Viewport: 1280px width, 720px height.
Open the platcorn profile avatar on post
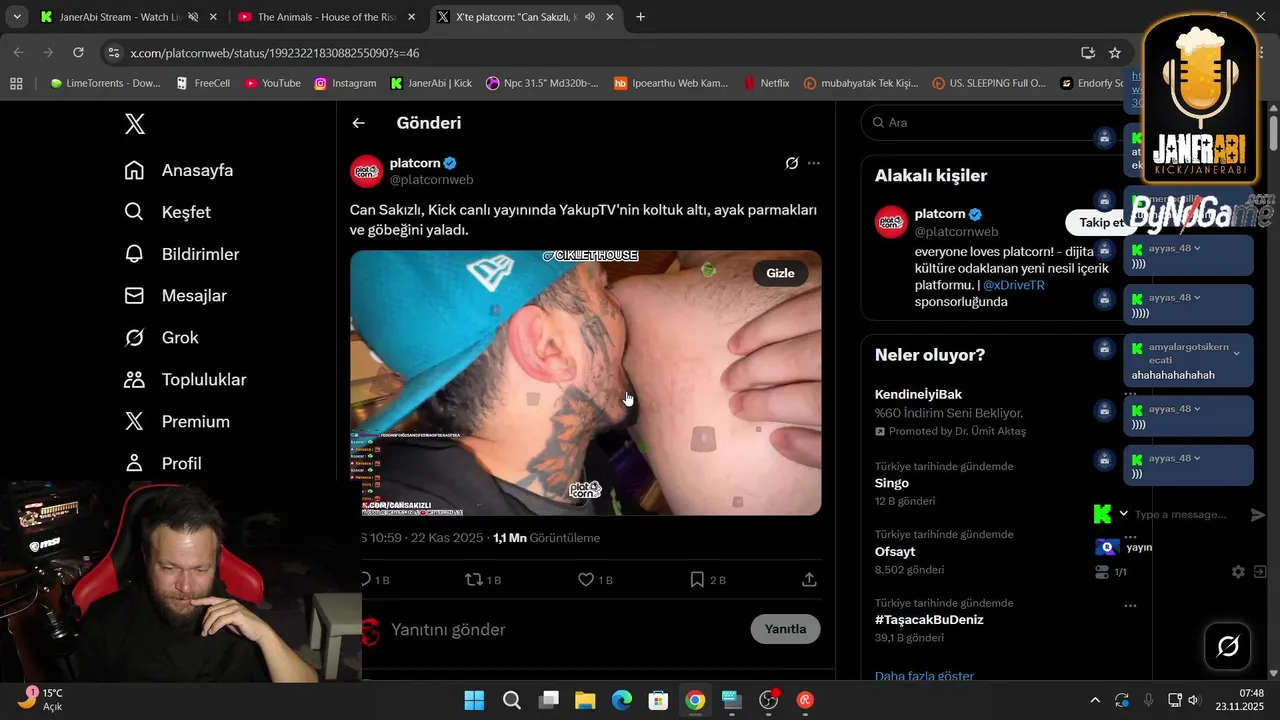tap(367, 171)
